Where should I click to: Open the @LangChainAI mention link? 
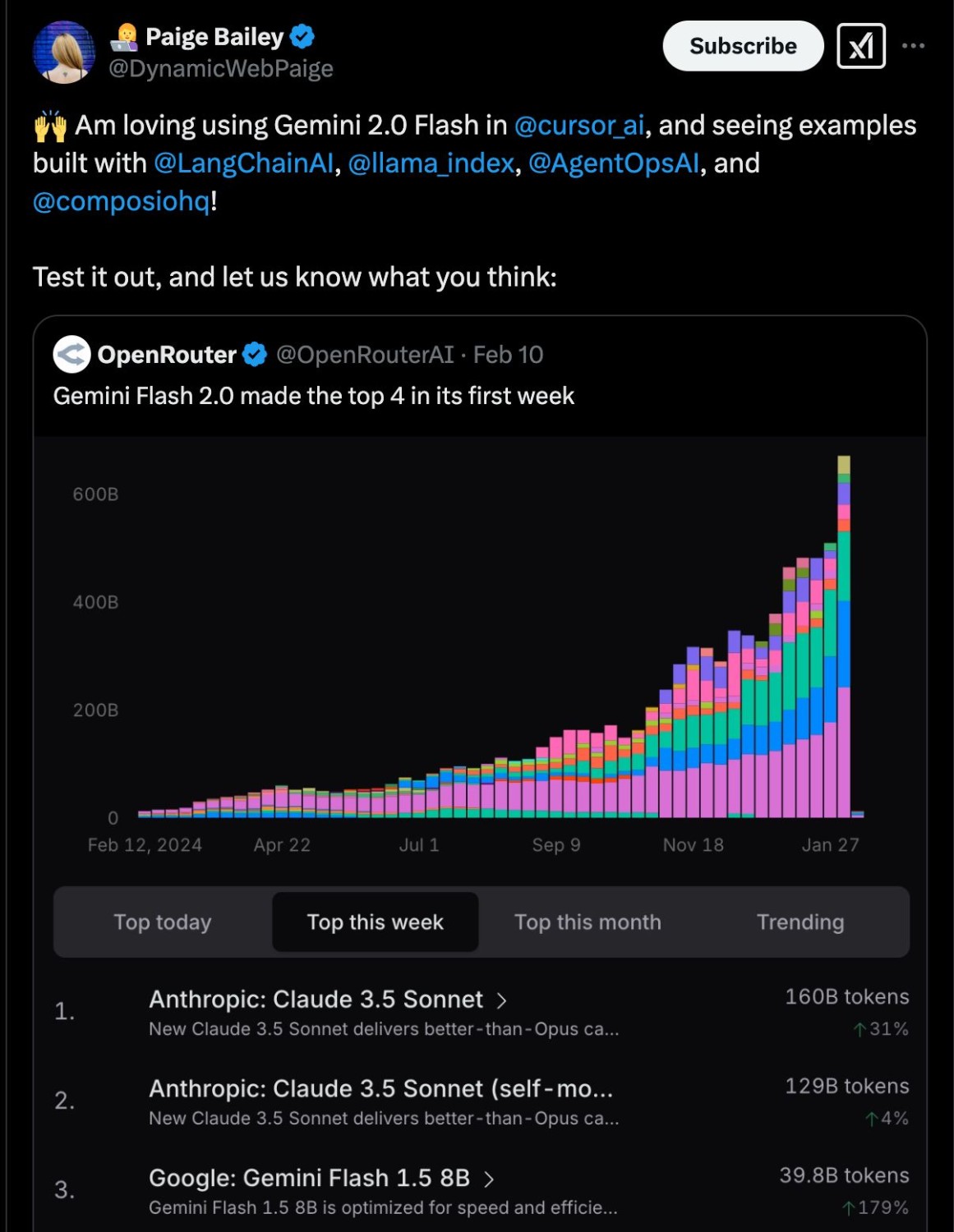[244, 163]
